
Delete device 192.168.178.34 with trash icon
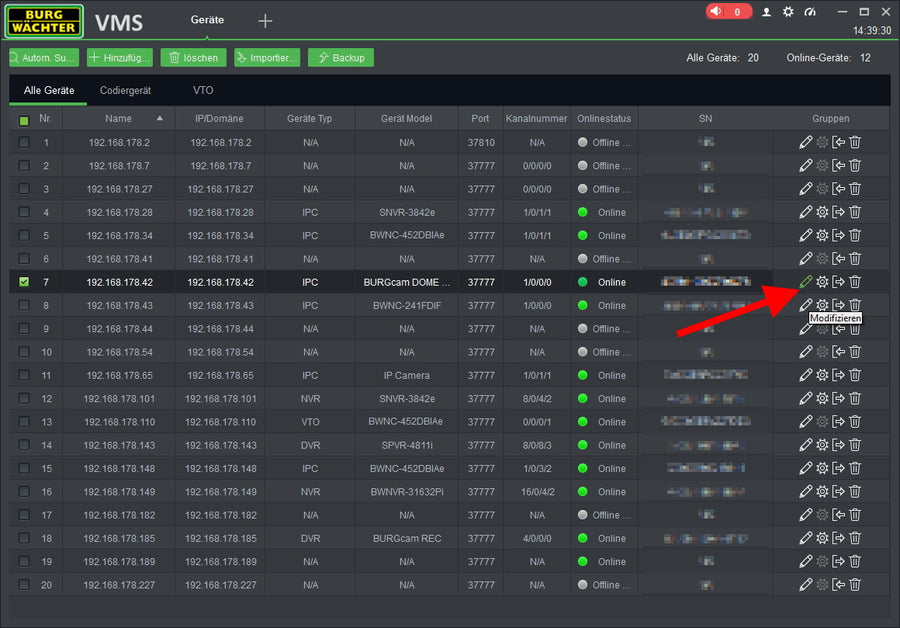(855, 235)
